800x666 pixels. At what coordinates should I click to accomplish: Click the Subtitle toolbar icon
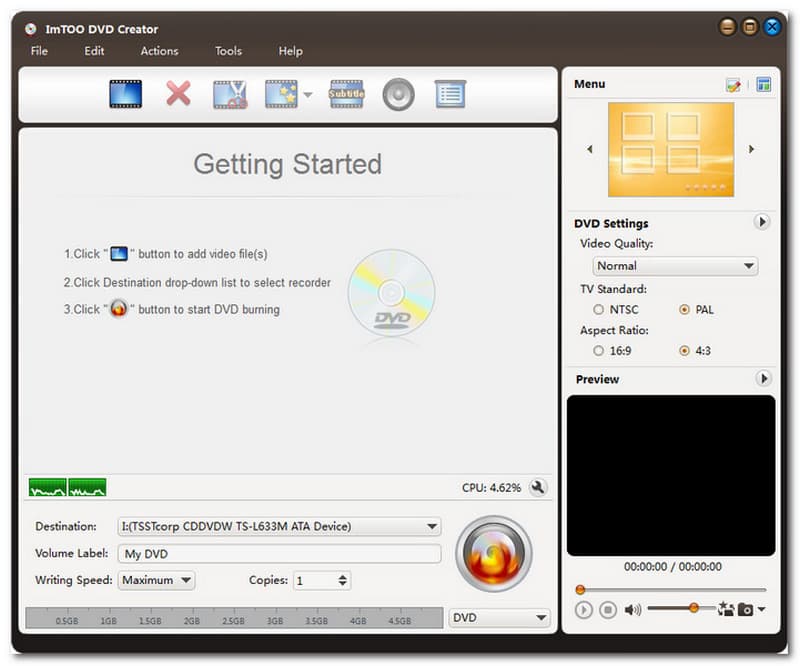(346, 94)
